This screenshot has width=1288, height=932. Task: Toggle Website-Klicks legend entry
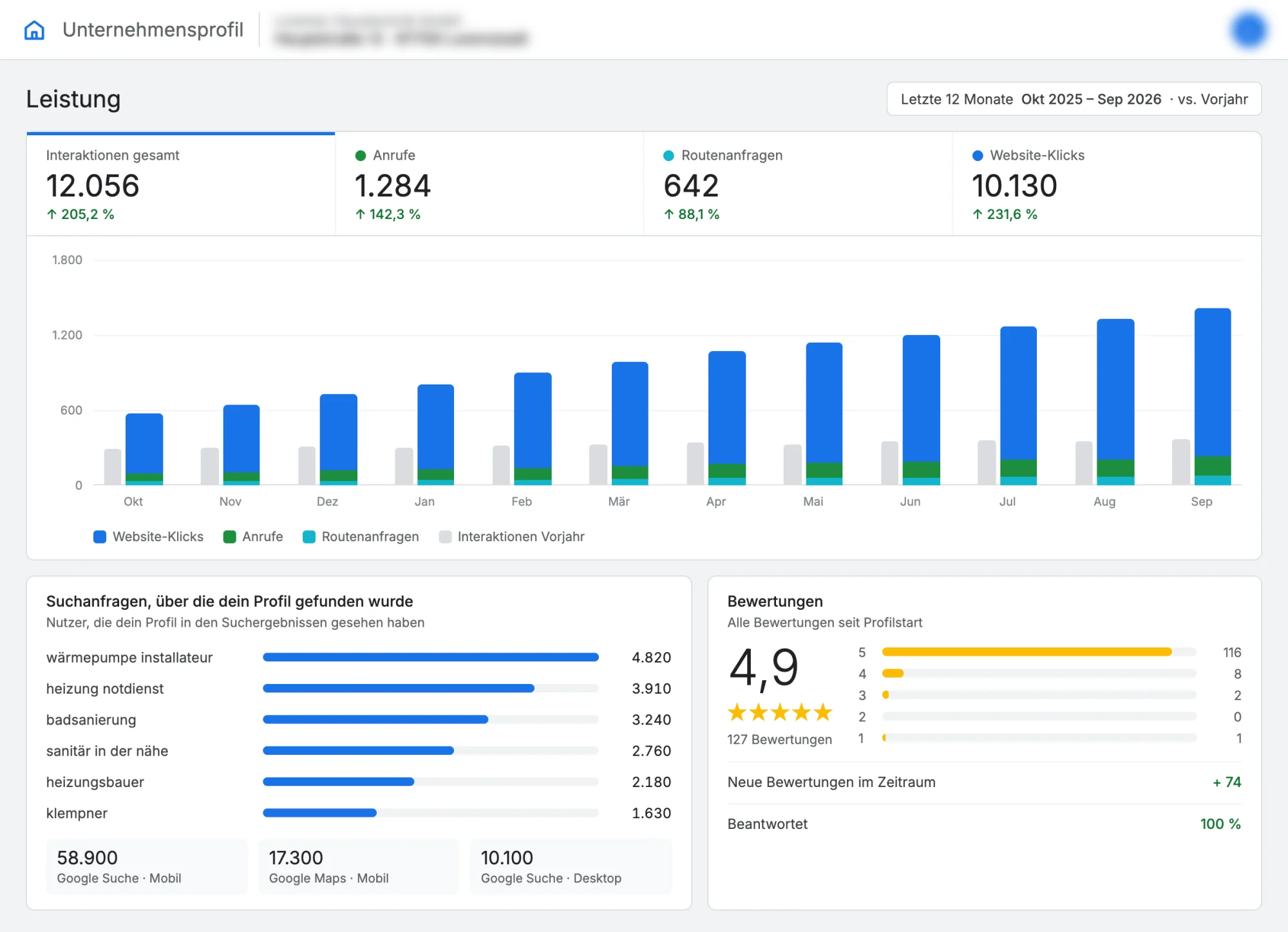[x=149, y=537]
